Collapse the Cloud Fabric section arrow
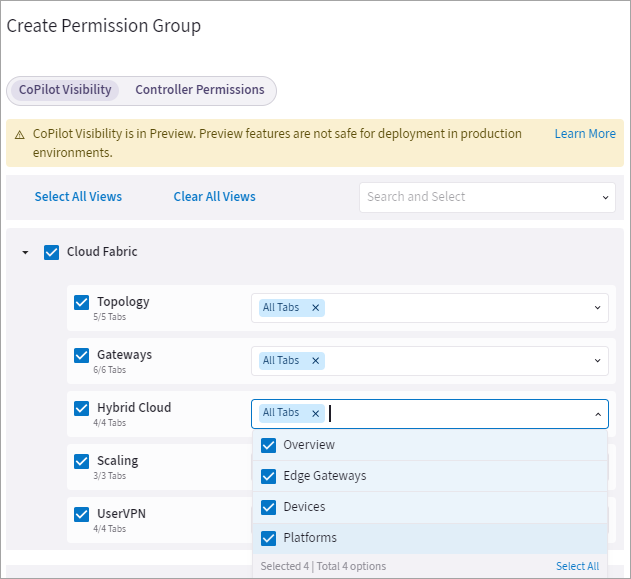Screen dimensions: 631x579 (x=25, y=252)
